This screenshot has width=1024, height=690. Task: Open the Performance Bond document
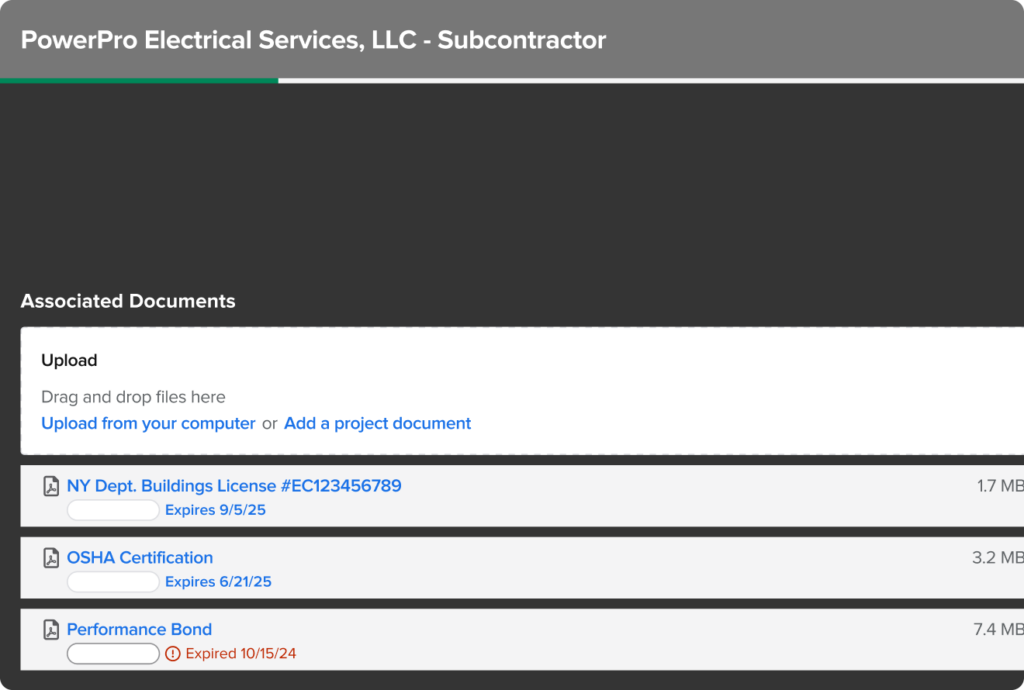(x=139, y=629)
